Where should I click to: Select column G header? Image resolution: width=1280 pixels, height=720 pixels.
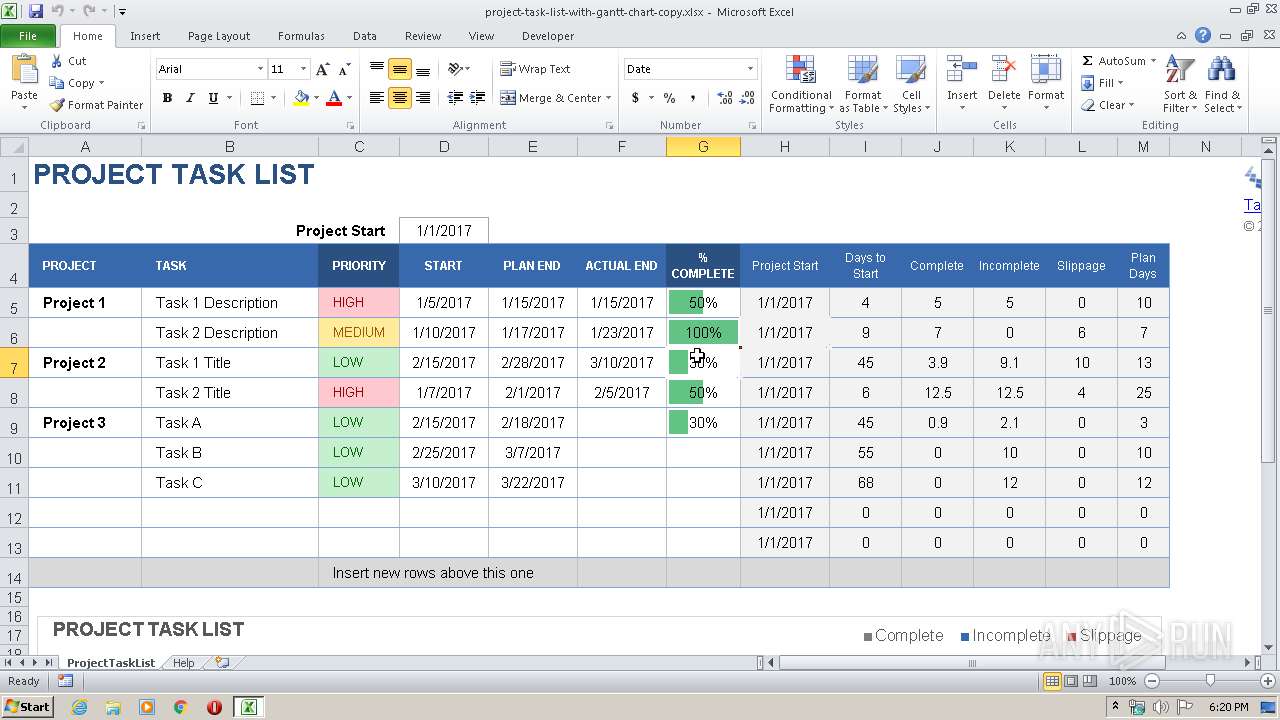click(703, 146)
